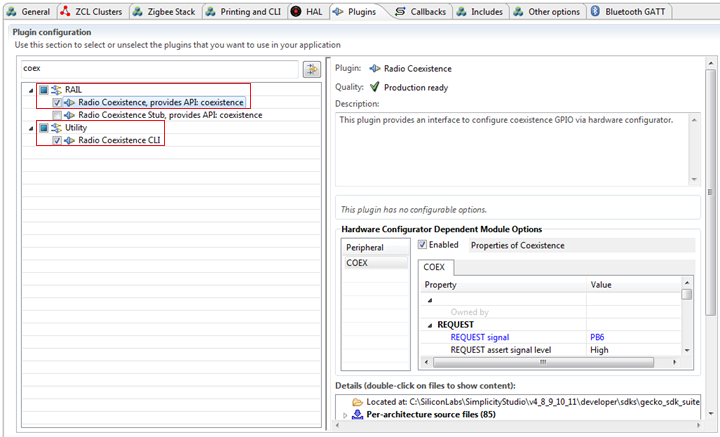The image size is (720, 437).
Task: Click the coex plugin search field
Action: click(x=160, y=68)
